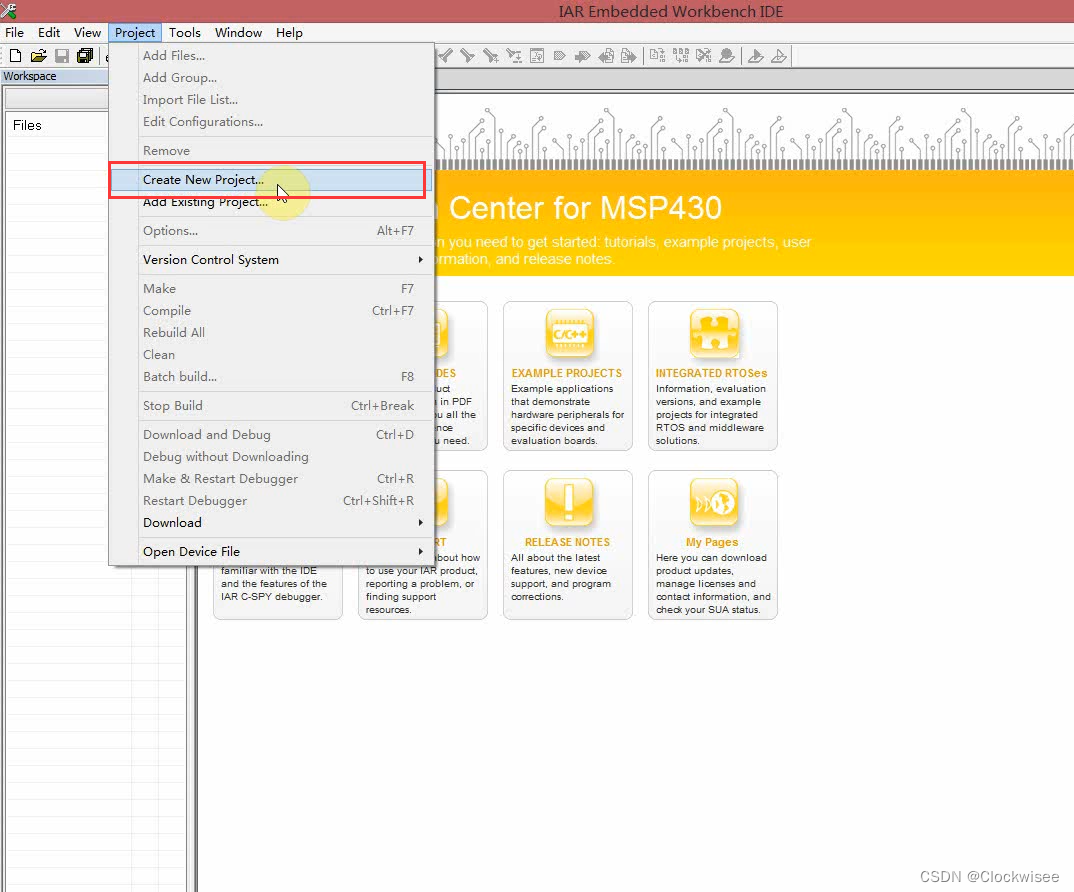This screenshot has height=892, width=1074.
Task: Click the Save All stacked disks icon
Action: tap(85, 56)
